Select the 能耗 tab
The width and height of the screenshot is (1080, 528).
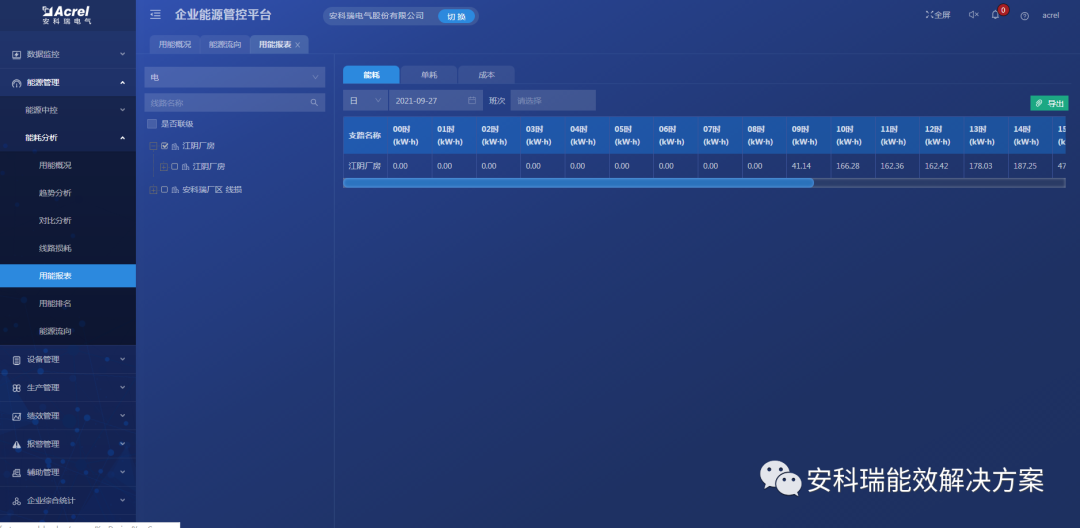371,74
